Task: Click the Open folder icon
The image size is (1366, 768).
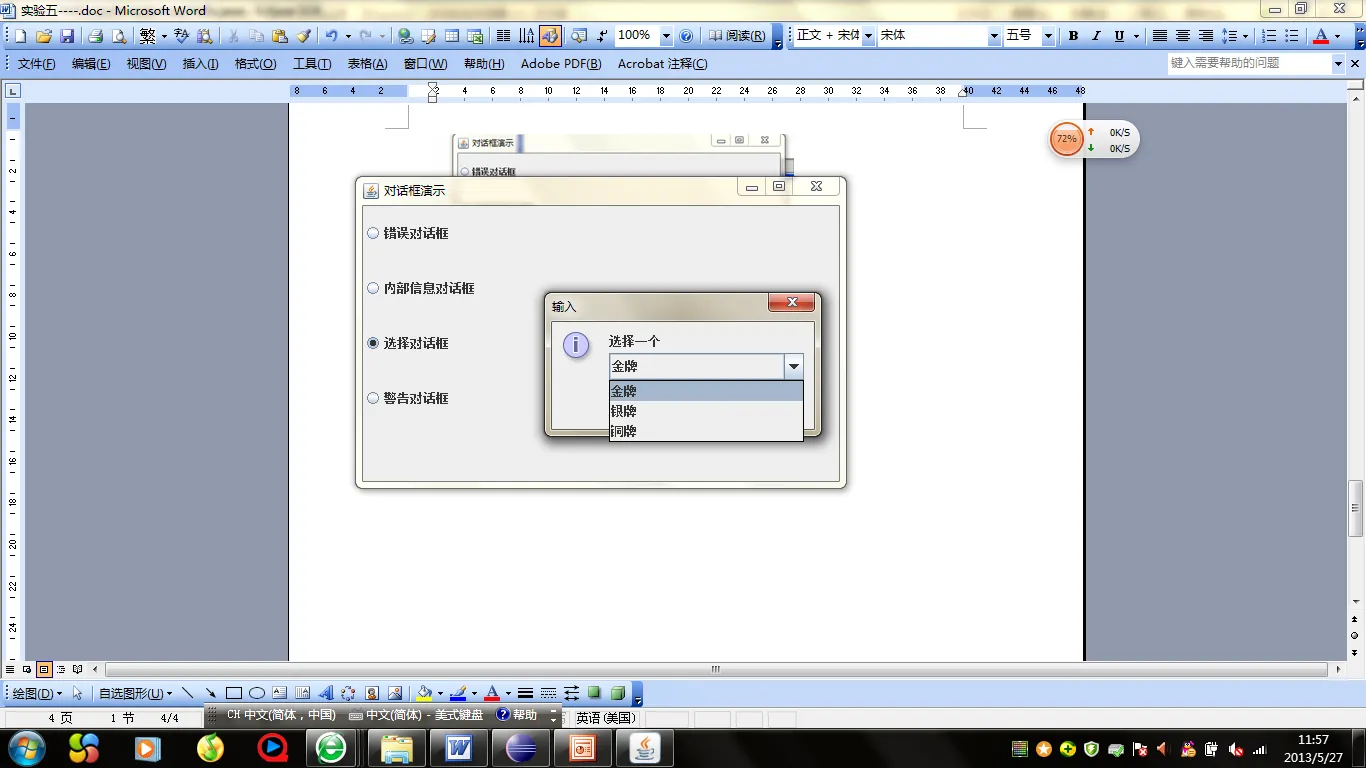Action: click(43, 36)
